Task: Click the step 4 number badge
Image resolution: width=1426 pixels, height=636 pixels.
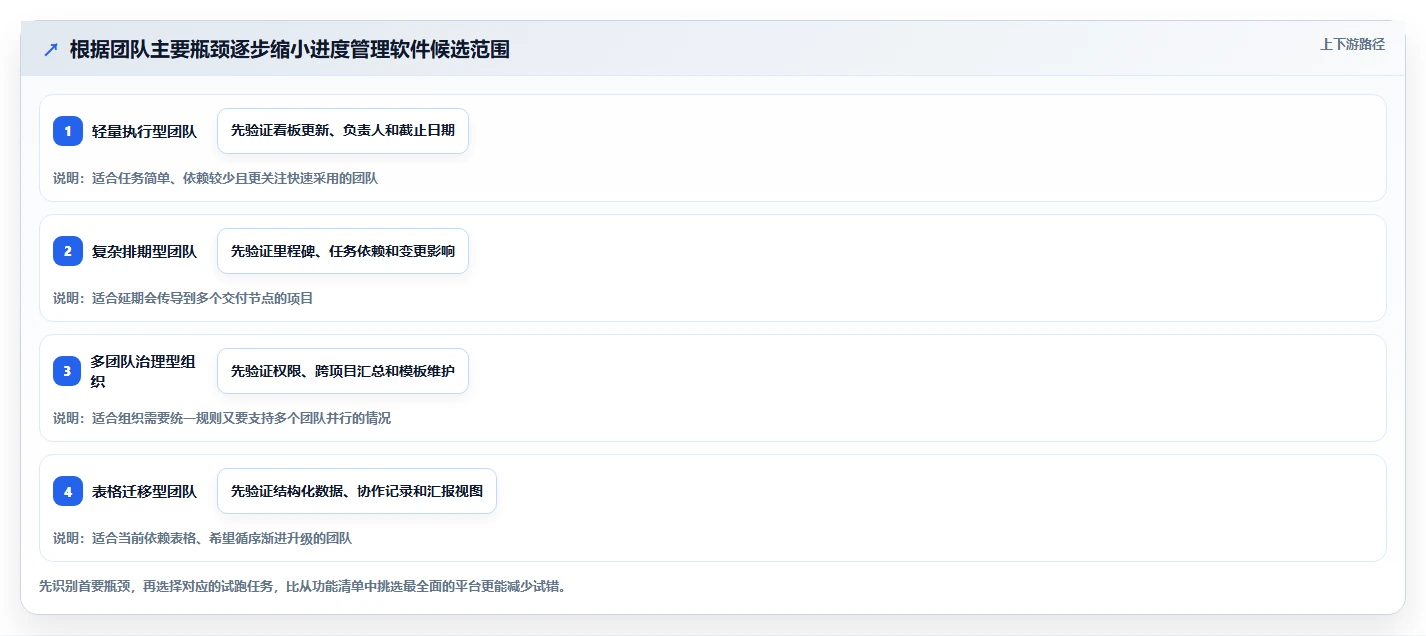Action: tap(68, 491)
